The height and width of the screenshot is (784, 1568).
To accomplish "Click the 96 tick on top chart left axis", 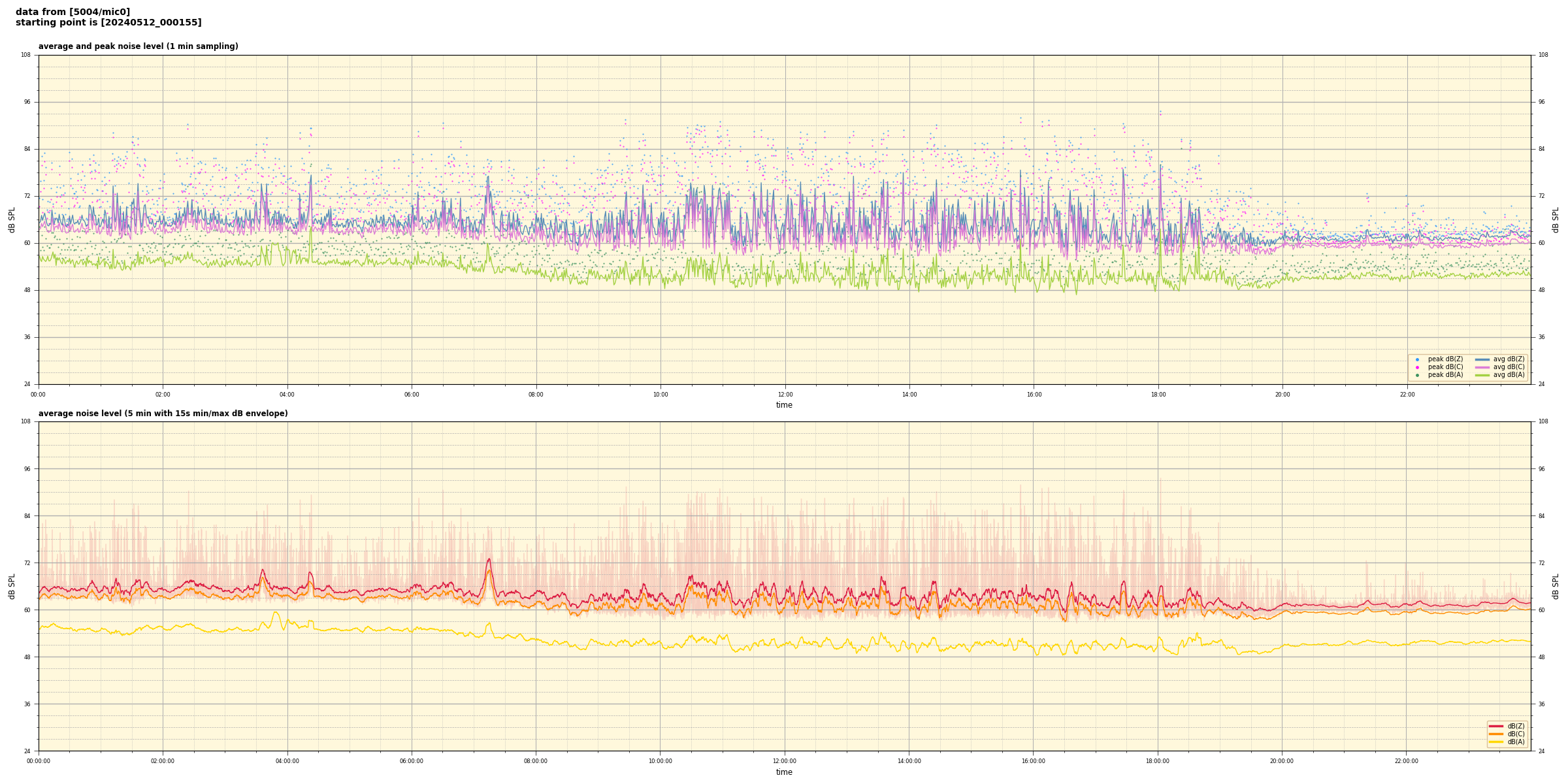I will pyautogui.click(x=26, y=102).
